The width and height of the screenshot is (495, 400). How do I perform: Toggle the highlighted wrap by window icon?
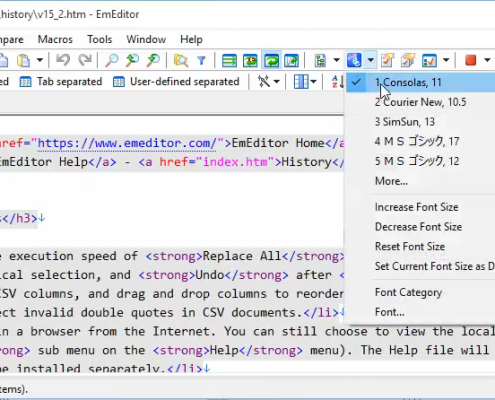coord(271,61)
